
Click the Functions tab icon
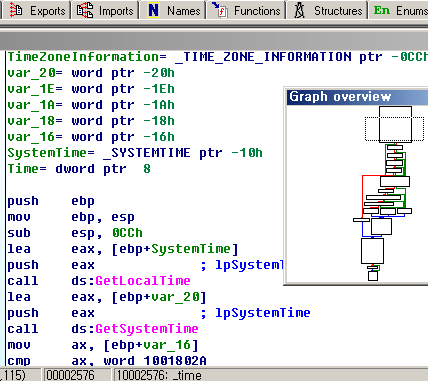pos(220,11)
